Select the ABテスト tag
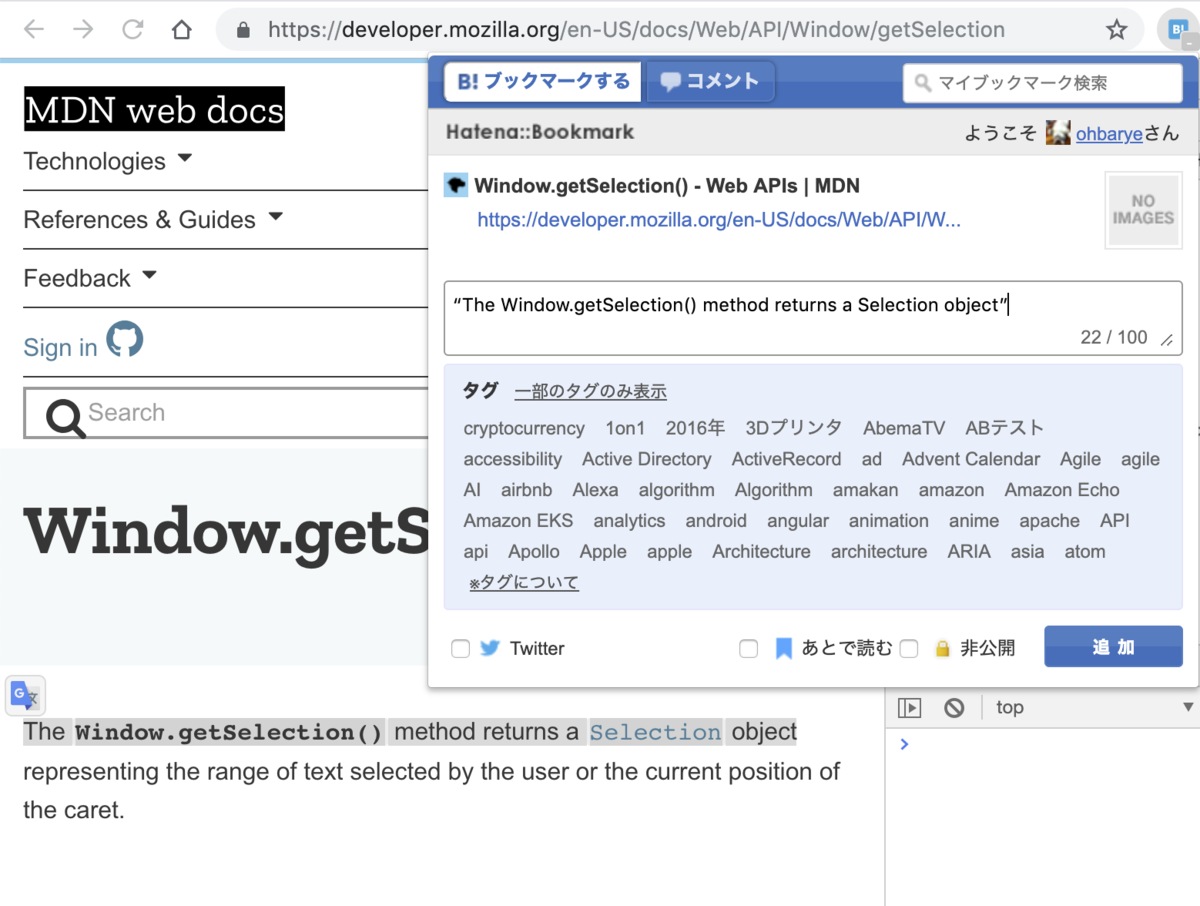The width and height of the screenshot is (1200, 906). click(1004, 428)
